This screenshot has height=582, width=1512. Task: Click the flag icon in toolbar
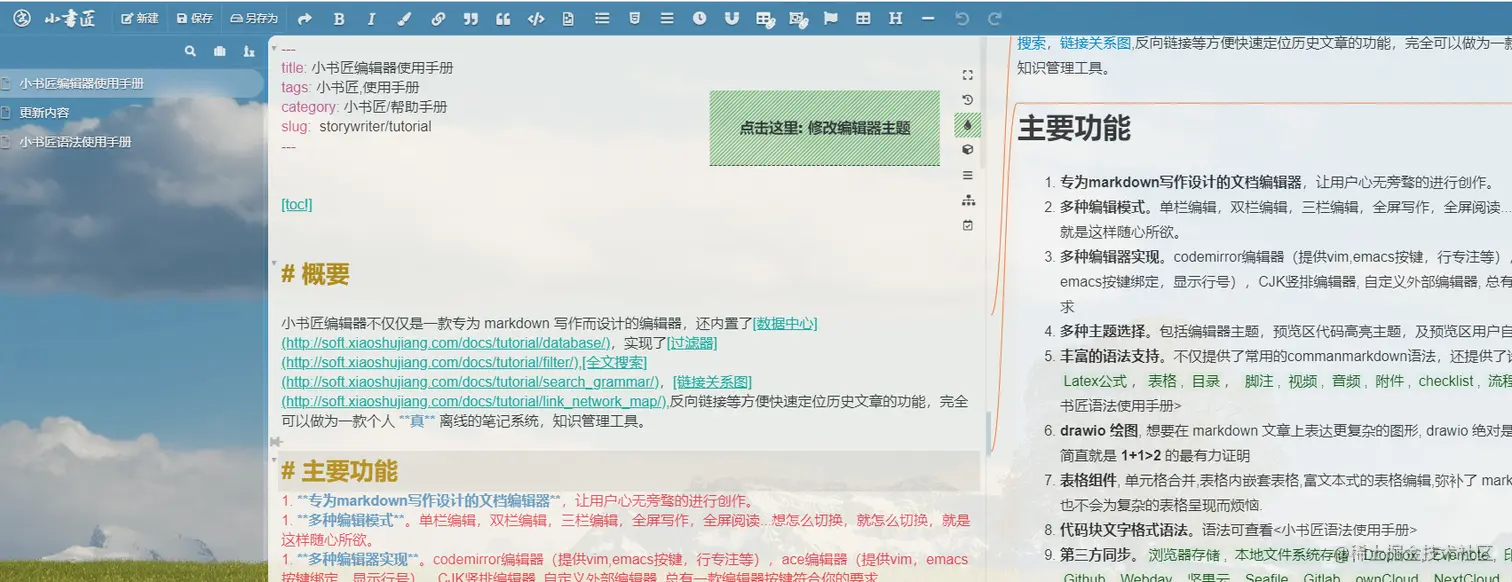click(830, 19)
